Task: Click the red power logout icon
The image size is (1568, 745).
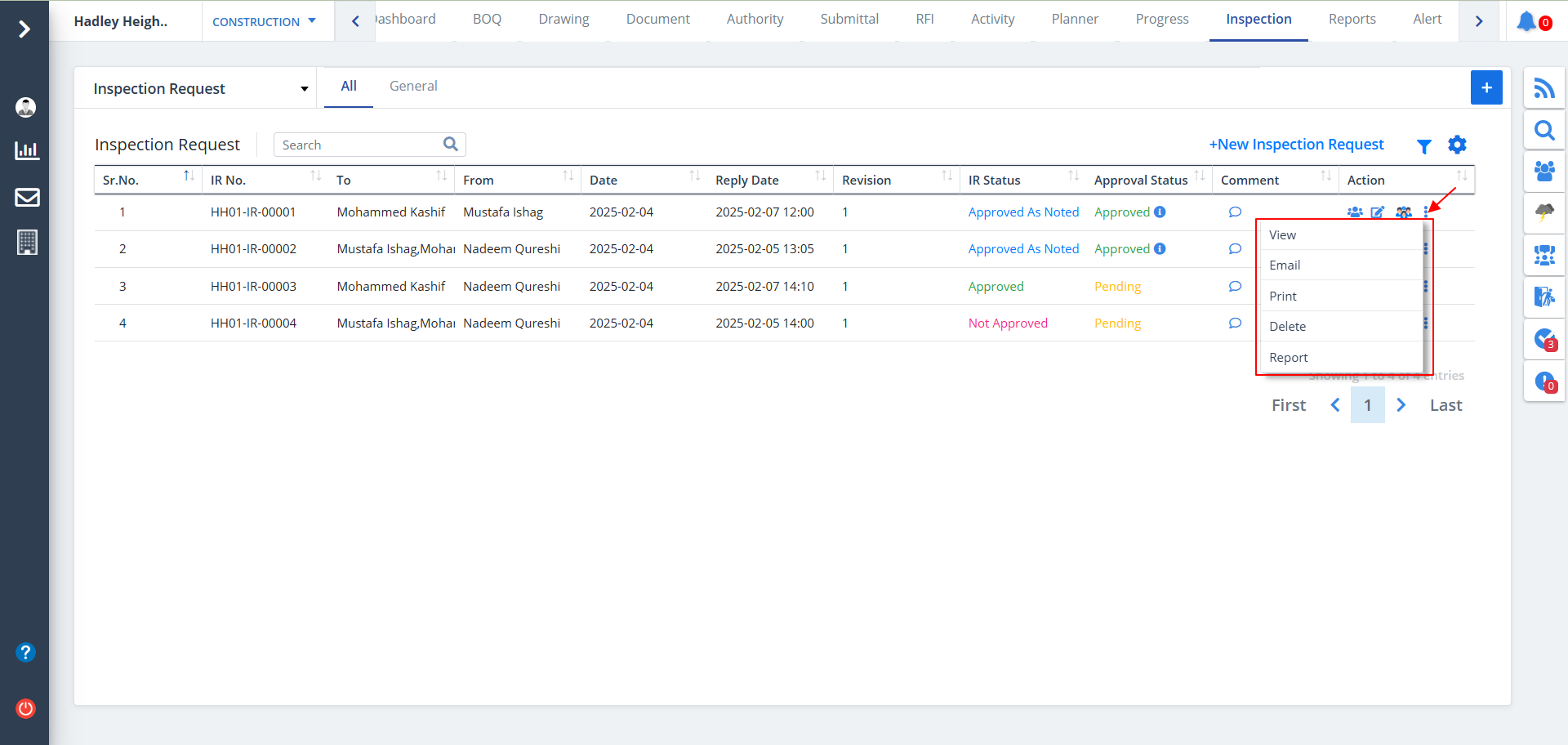Action: 26,708
